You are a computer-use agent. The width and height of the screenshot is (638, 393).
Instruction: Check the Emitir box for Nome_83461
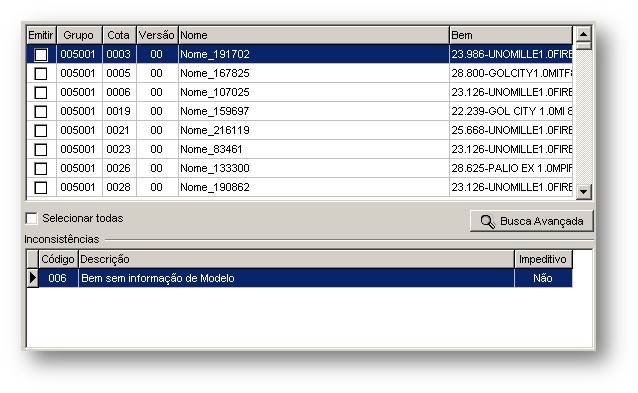click(x=41, y=150)
